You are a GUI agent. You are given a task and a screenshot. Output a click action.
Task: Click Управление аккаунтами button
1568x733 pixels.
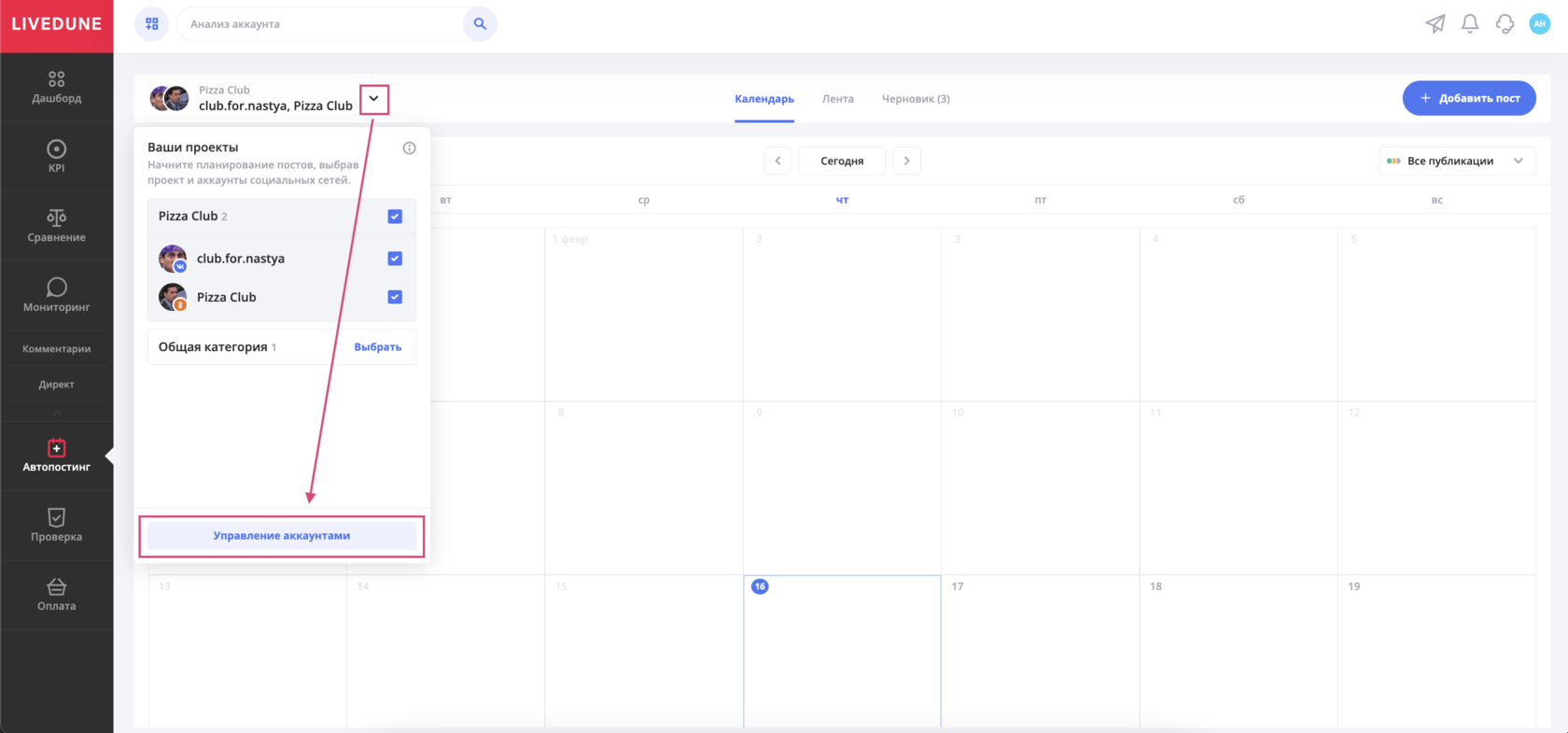click(281, 536)
